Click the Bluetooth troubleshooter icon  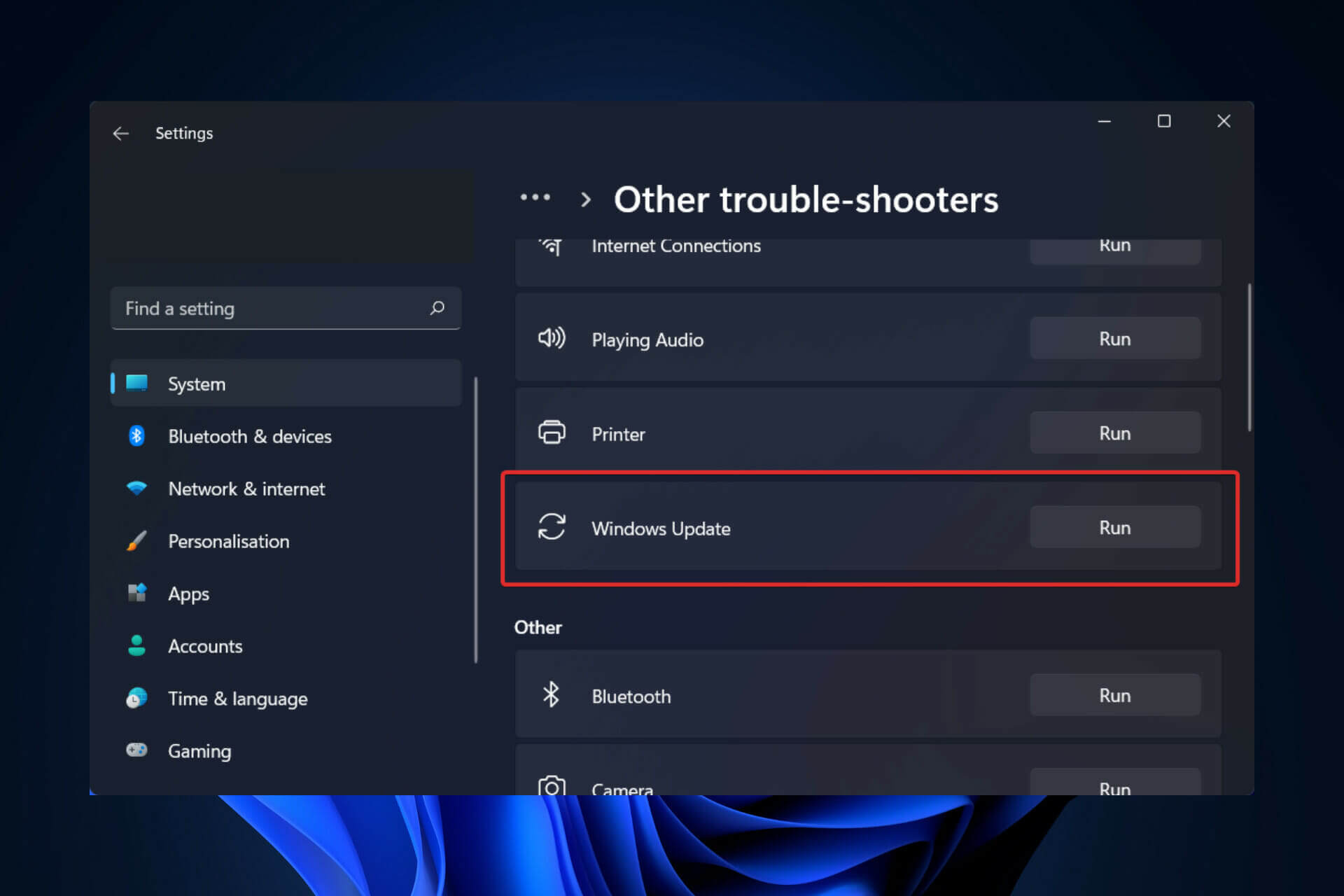(552, 695)
